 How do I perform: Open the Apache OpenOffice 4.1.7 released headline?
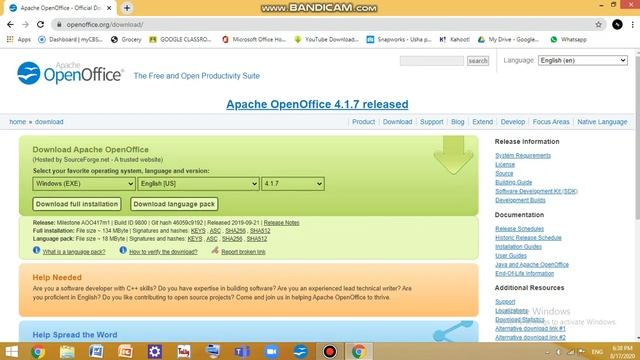click(317, 104)
